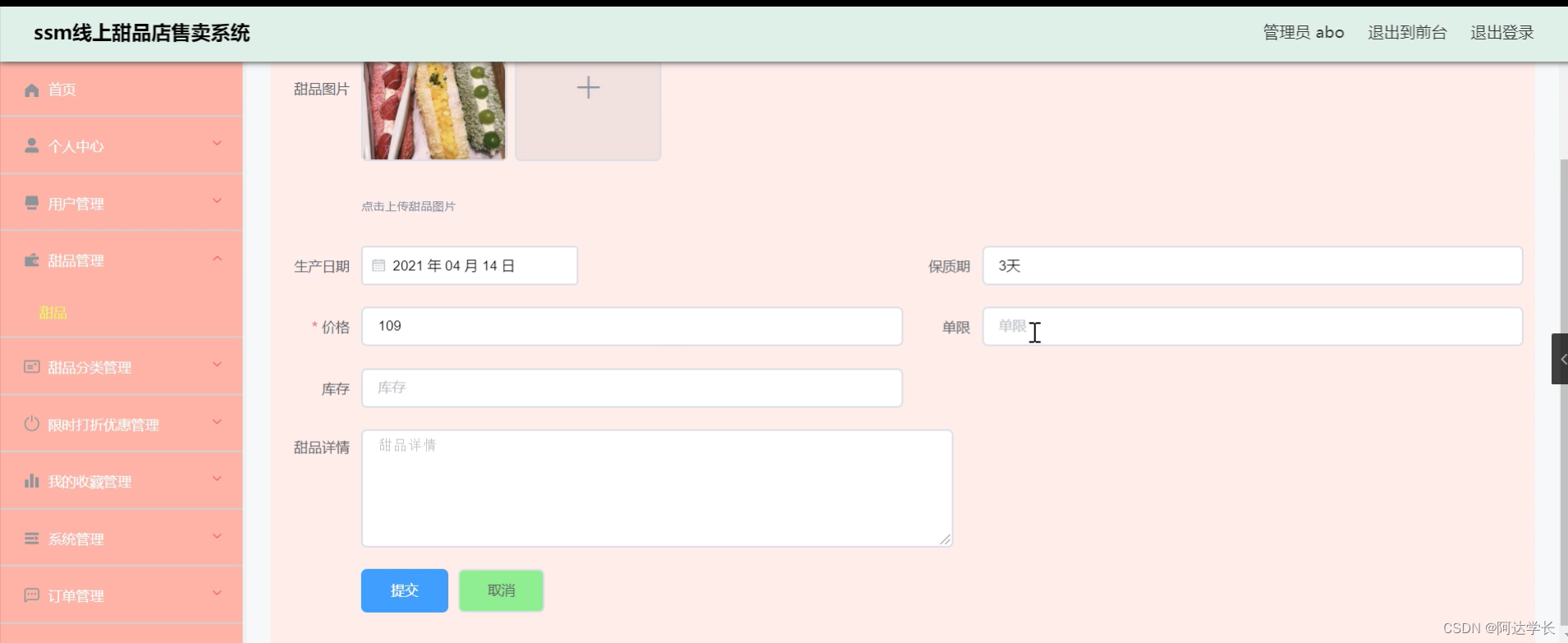Click the 甜品管理 wallet icon
Screen dimensions: 1568x643
[x=32, y=259]
